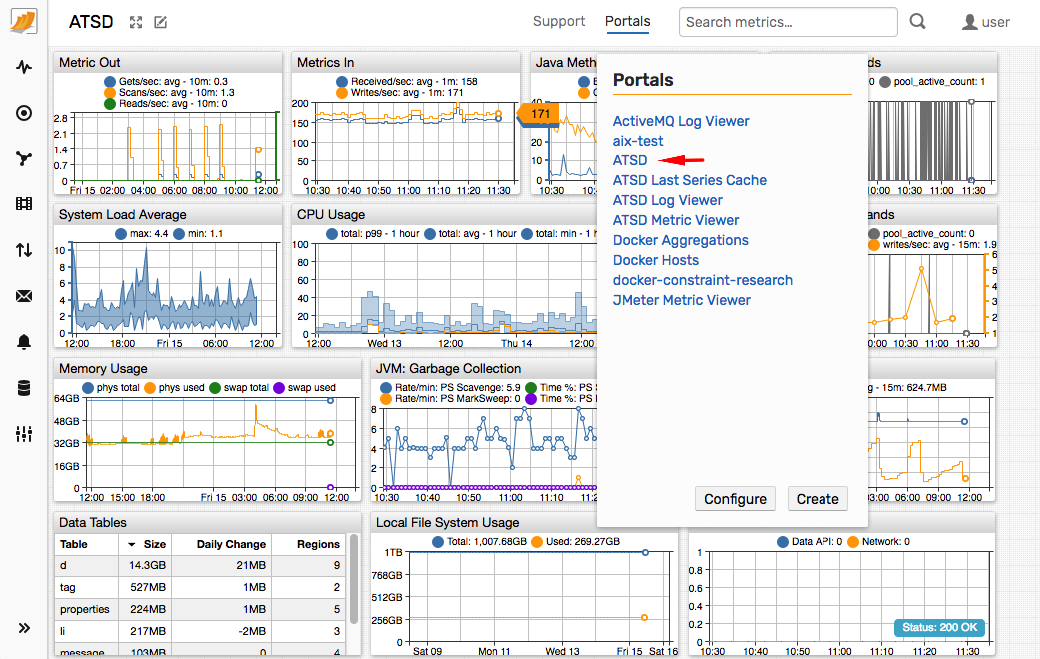Click the 14.3GB size cell for table d
The image size is (1040, 659).
(147, 566)
